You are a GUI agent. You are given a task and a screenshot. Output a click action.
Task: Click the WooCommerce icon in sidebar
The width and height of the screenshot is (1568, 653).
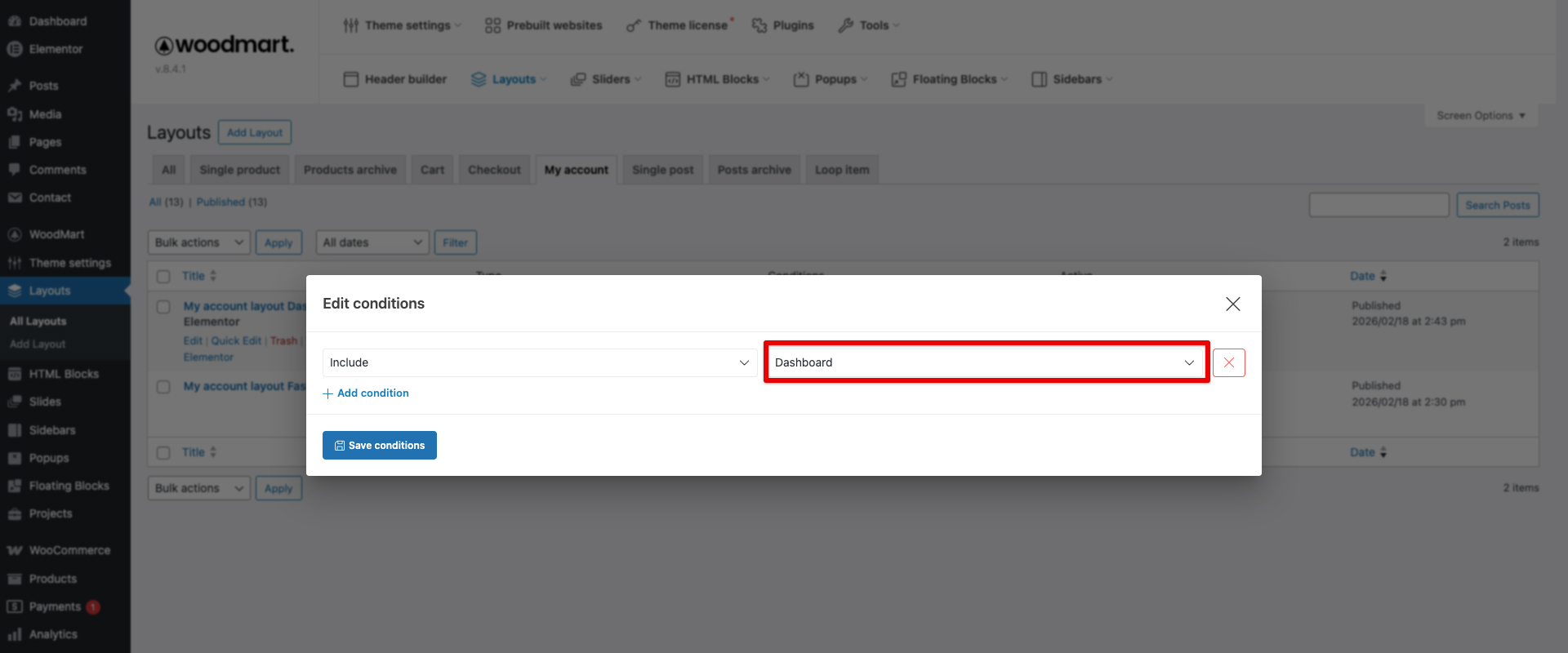15,550
